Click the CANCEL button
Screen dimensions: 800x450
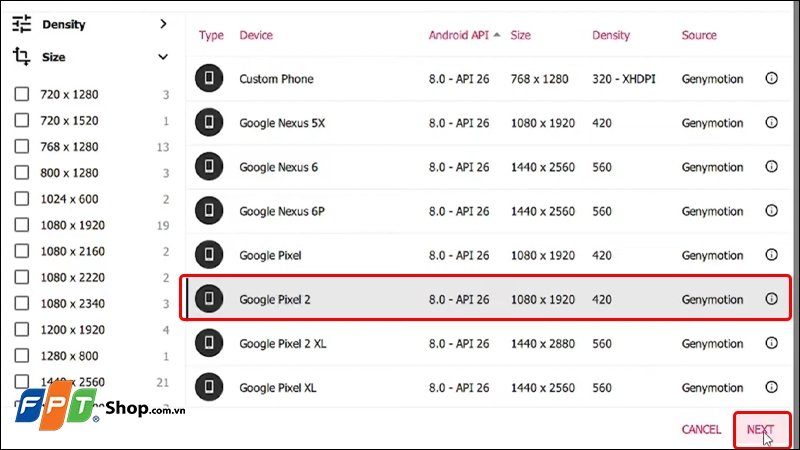(x=702, y=430)
